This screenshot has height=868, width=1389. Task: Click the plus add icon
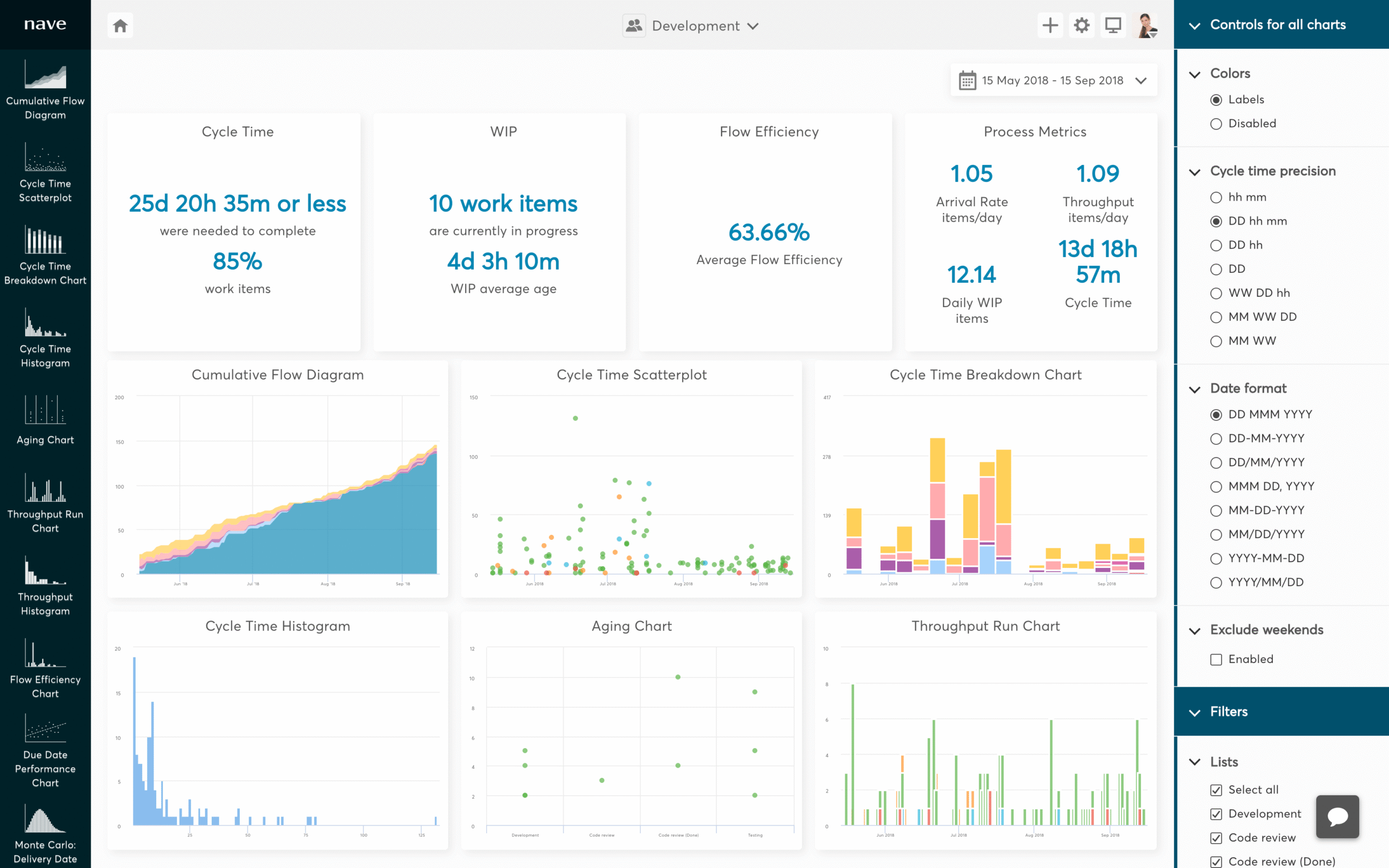pyautogui.click(x=1050, y=26)
